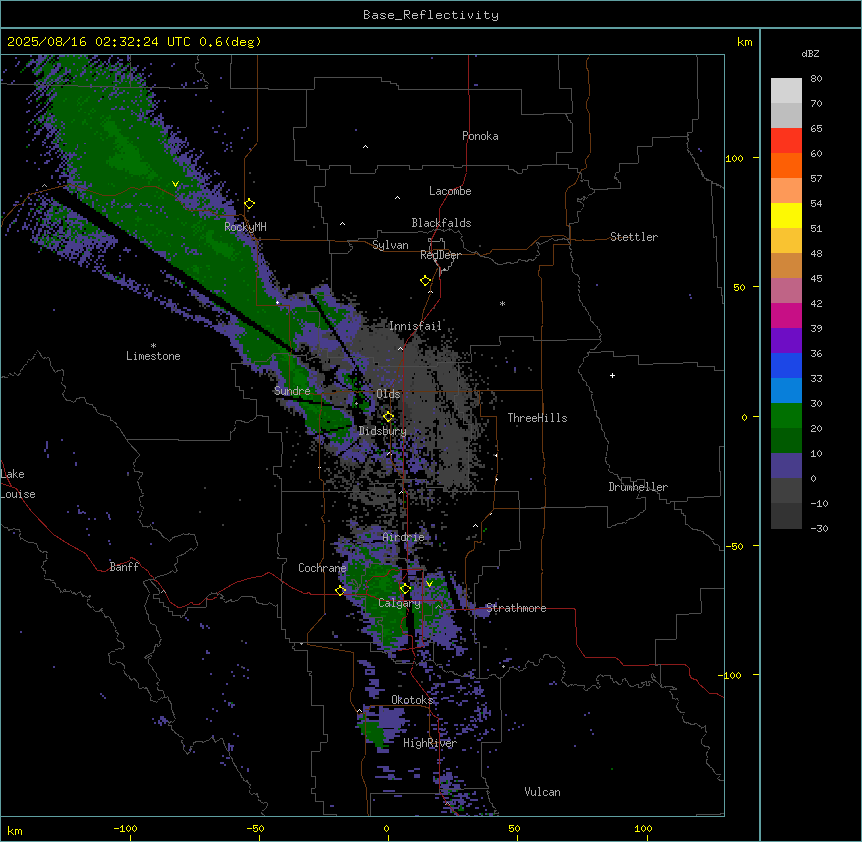Screen dimensions: 862x842
Task: Click the yellow marker south of RedDeer
Action: [x=426, y=281]
